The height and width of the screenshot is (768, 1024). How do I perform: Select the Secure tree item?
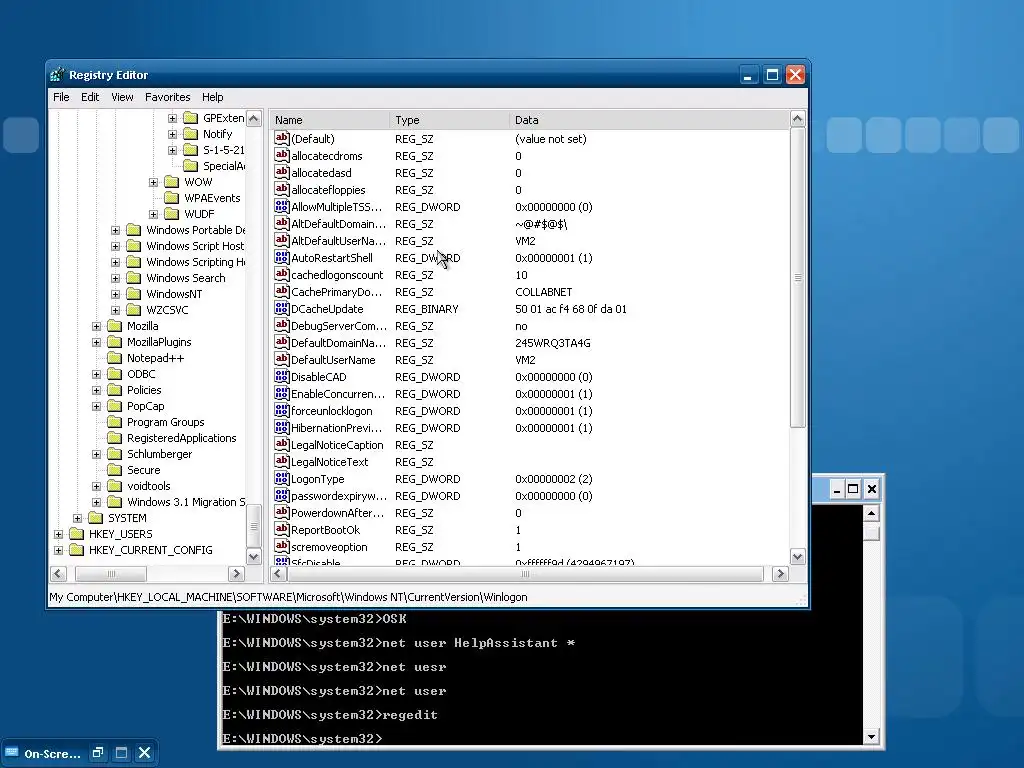(x=144, y=470)
